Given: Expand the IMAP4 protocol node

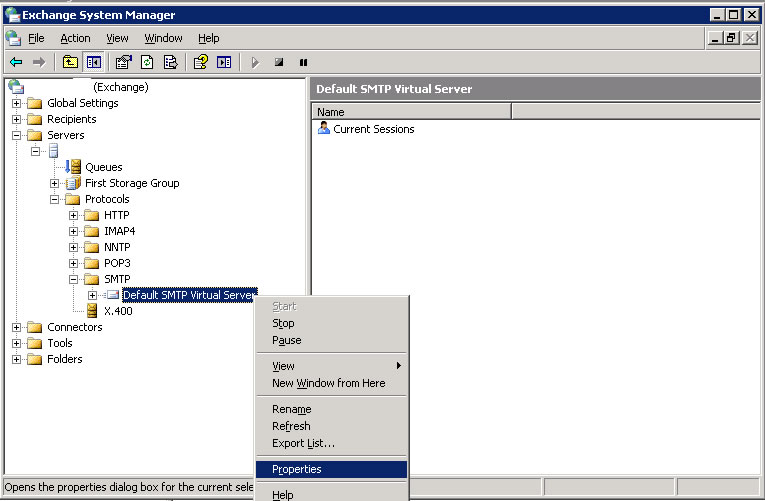Looking at the screenshot, I should (73, 232).
